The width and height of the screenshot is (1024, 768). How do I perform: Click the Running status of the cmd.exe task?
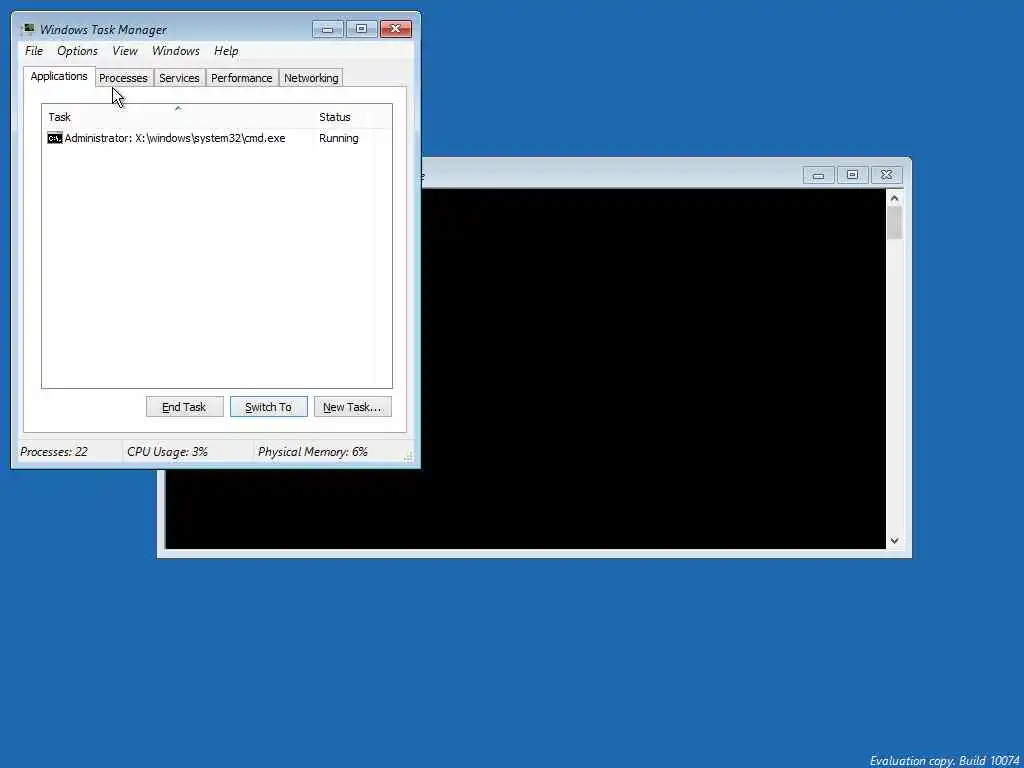point(338,138)
